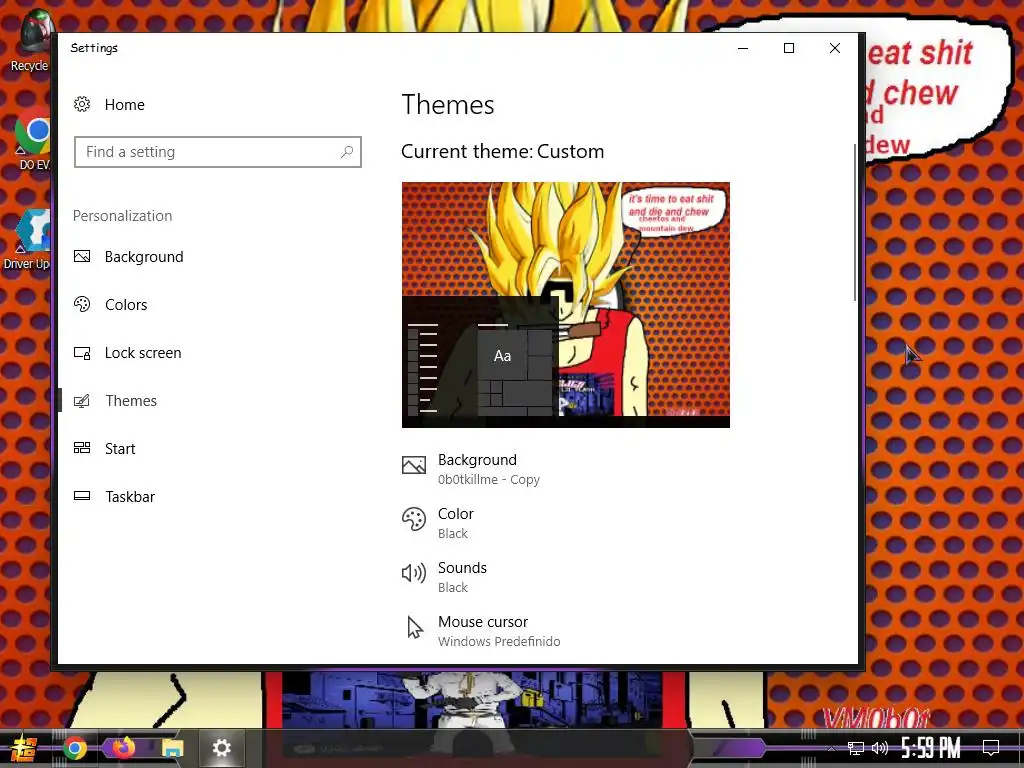Show hidden tray icons chevron

[x=831, y=748]
